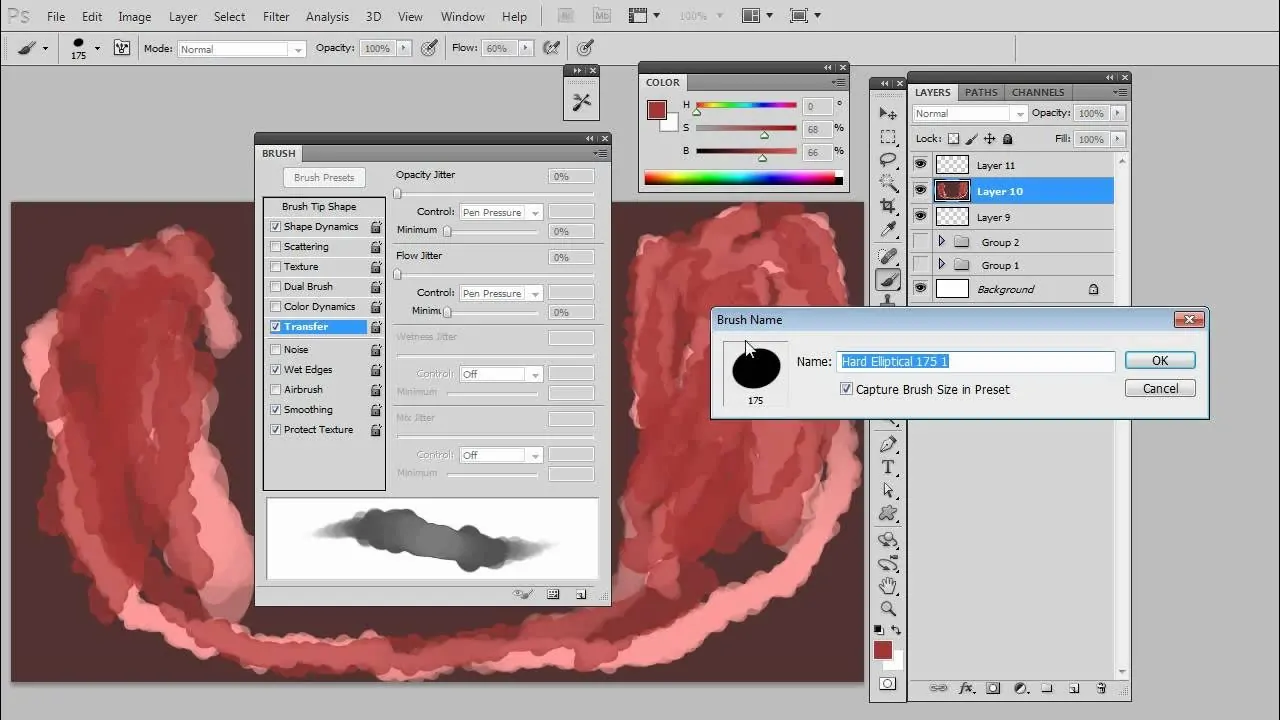Select the Crop tool
Screen dimensions: 1280x720
[x=888, y=206]
